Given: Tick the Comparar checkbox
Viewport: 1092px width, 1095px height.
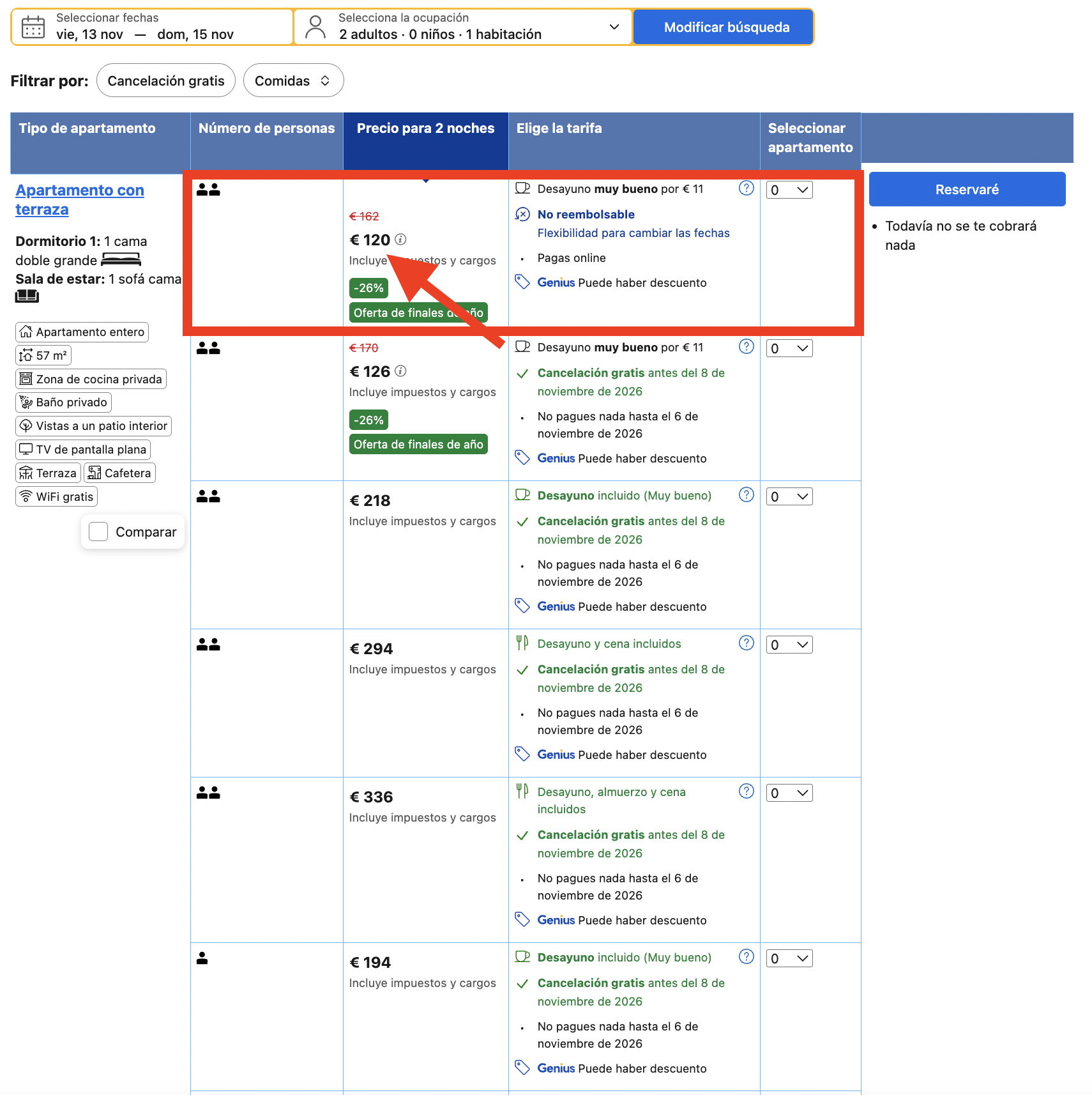Looking at the screenshot, I should (98, 532).
